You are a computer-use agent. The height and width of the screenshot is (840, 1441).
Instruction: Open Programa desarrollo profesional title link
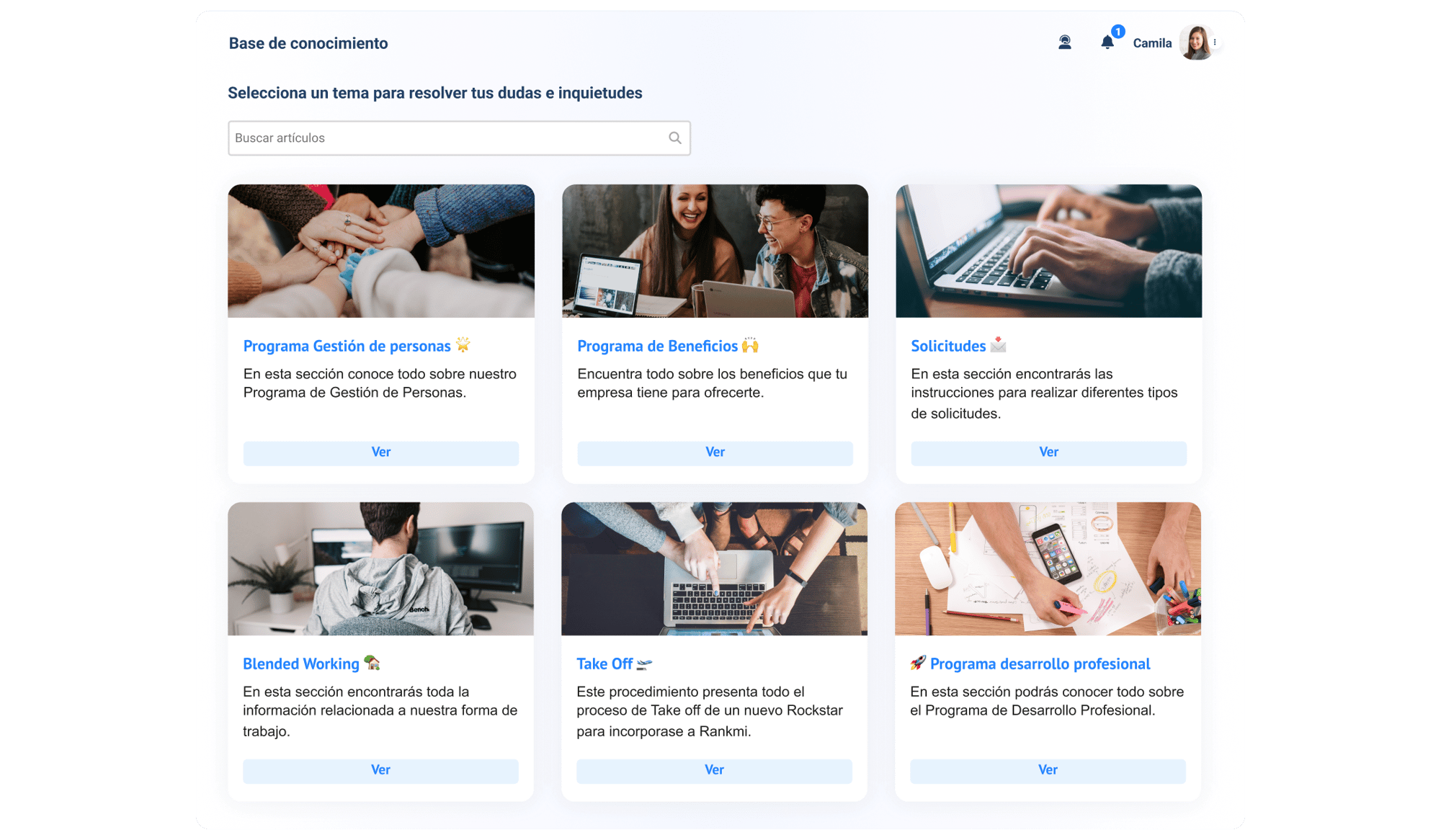tap(1039, 663)
